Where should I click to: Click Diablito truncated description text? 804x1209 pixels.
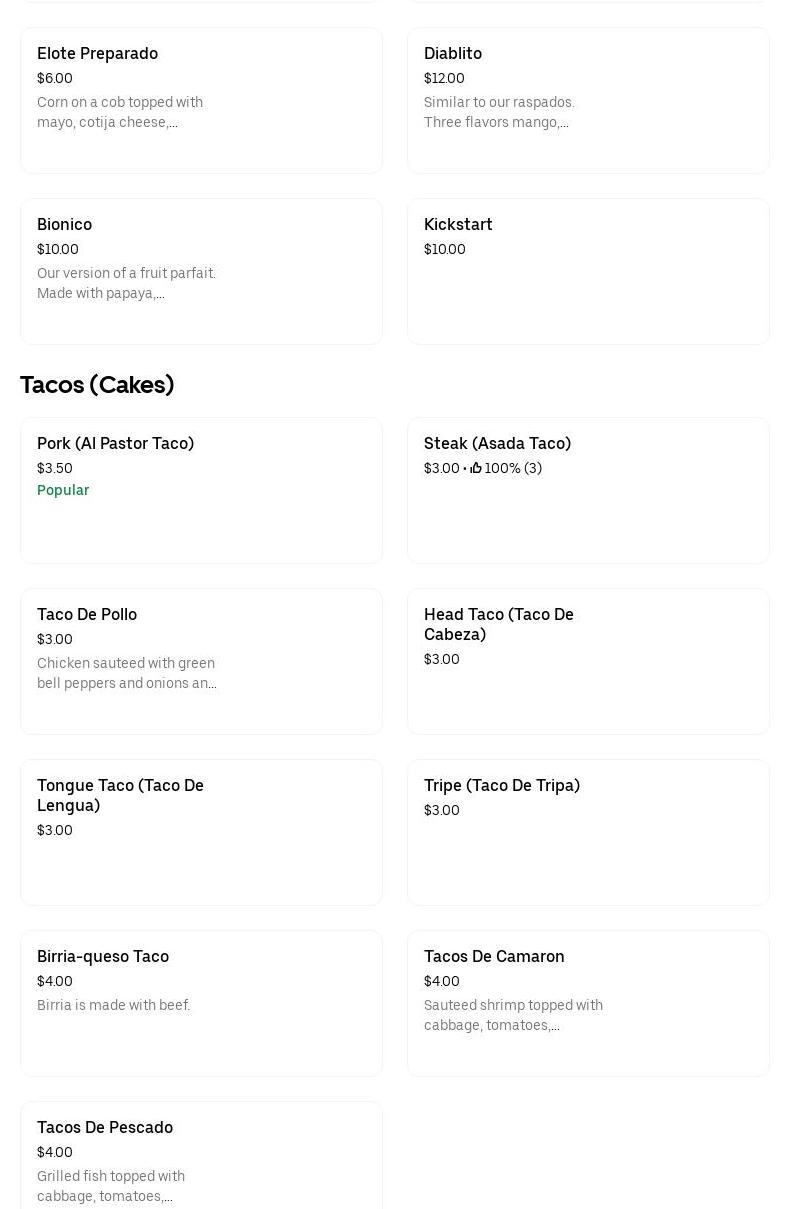[499, 112]
